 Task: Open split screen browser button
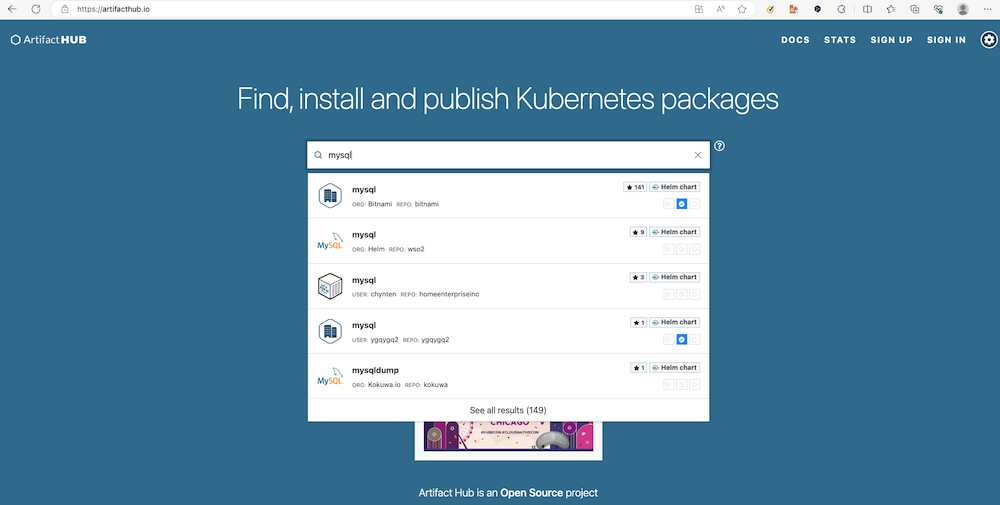[867, 10]
